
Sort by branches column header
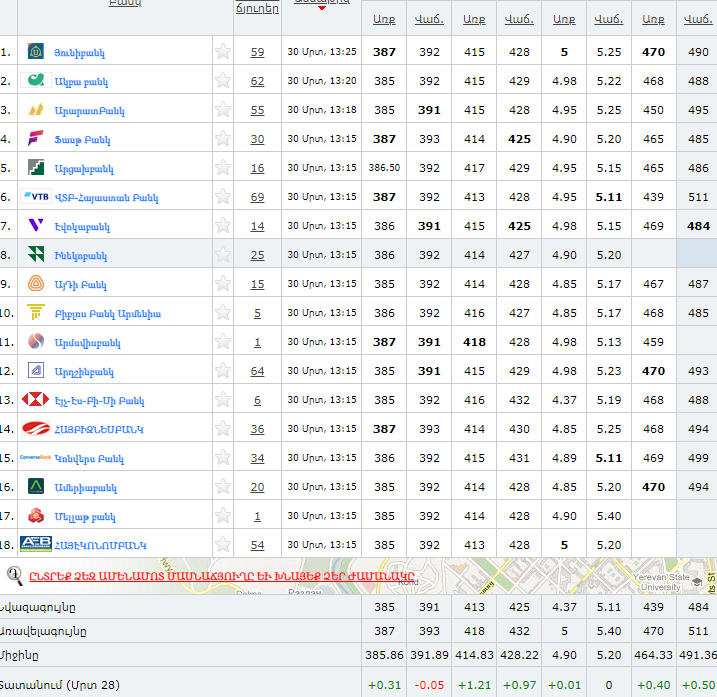coord(257,8)
